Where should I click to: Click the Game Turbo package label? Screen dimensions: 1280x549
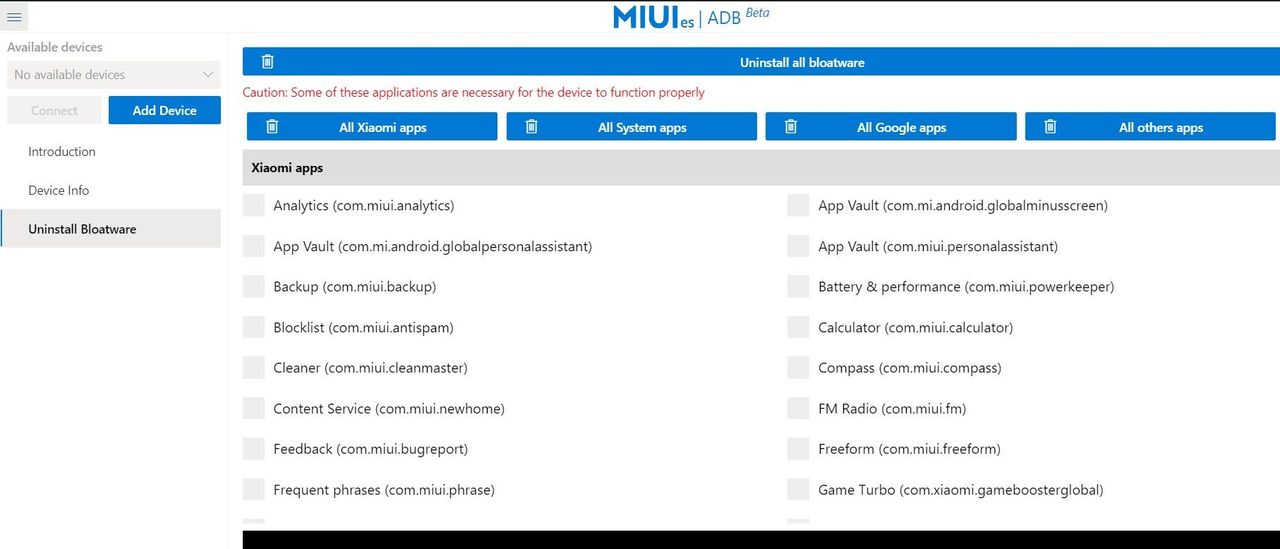(x=961, y=490)
